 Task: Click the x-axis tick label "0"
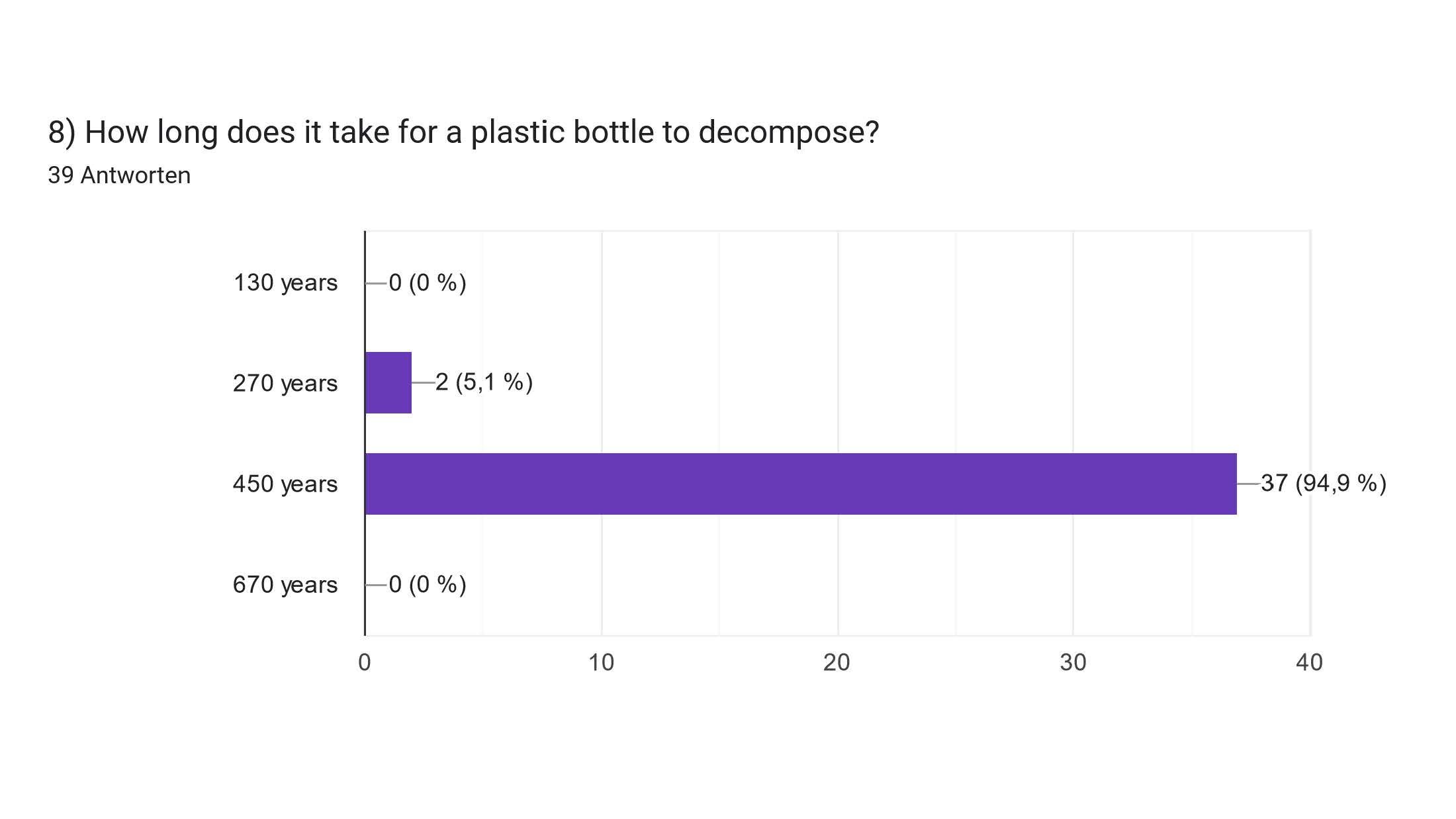[365, 662]
